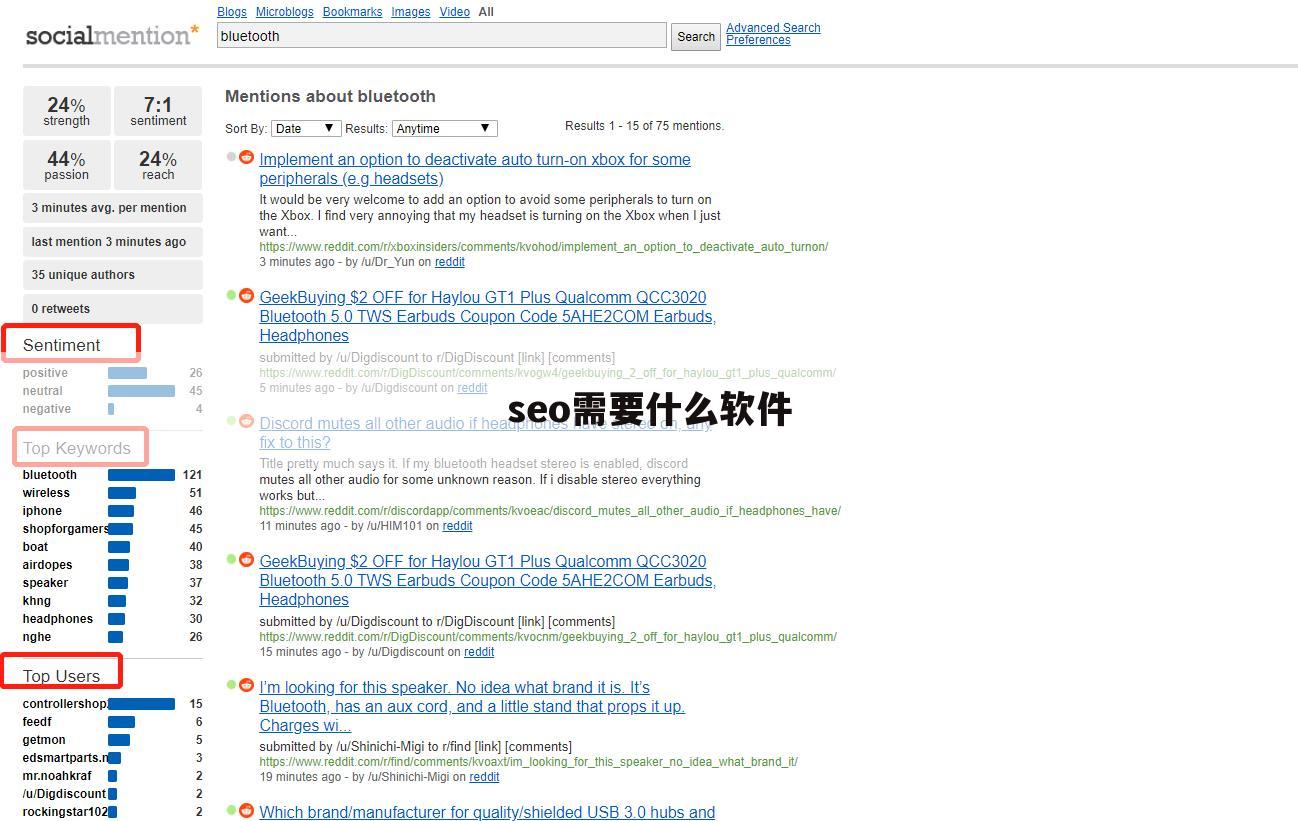Screen dimensions: 1298x821
Task: Switch to the Video tab
Action: pyautogui.click(x=454, y=12)
